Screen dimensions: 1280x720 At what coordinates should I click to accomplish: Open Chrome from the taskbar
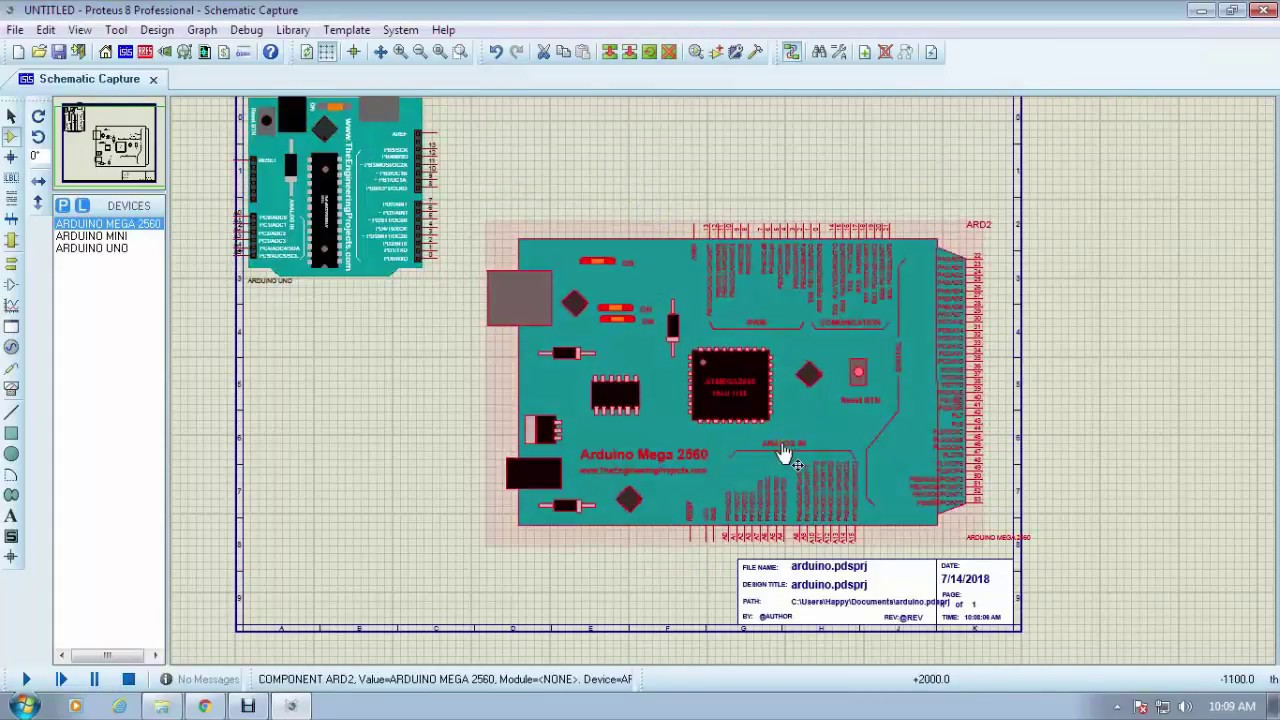click(x=204, y=706)
